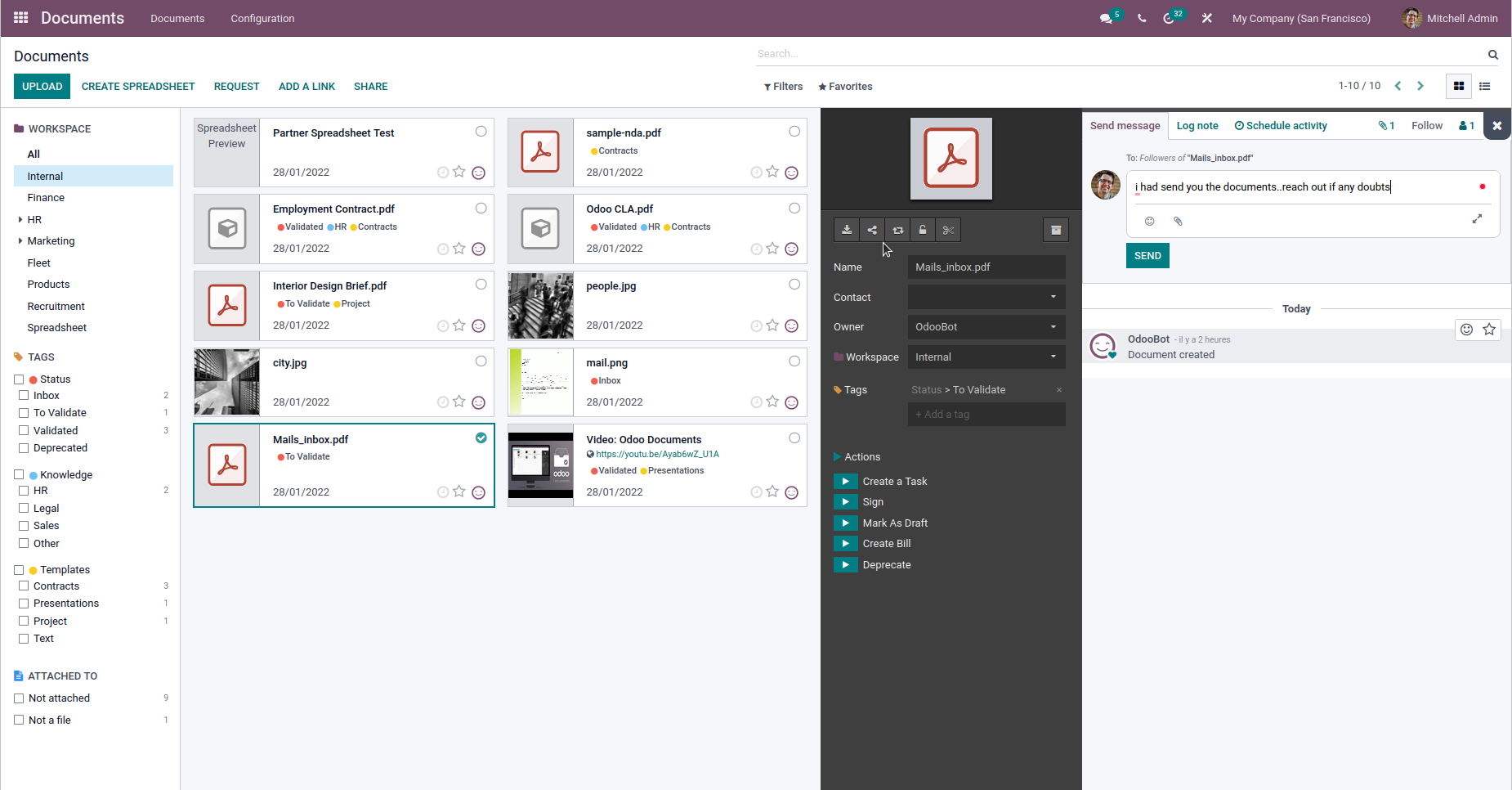Image resolution: width=1512 pixels, height=790 pixels.
Task: Focus the Search input field
Action: tap(1120, 54)
